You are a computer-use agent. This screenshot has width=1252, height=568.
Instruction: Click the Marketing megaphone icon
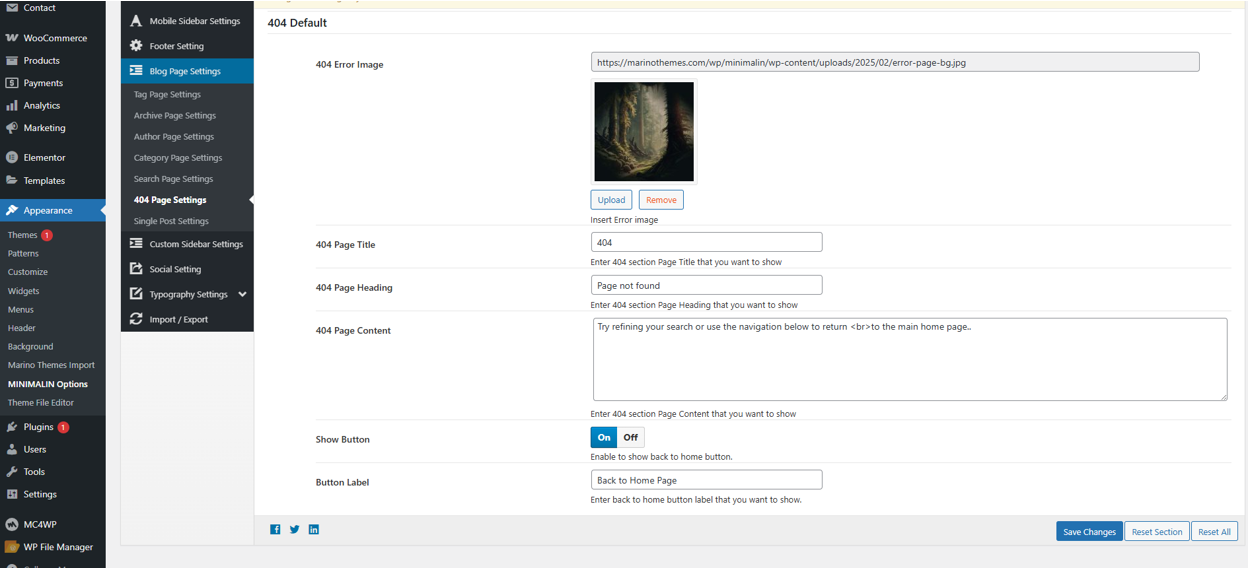point(12,128)
